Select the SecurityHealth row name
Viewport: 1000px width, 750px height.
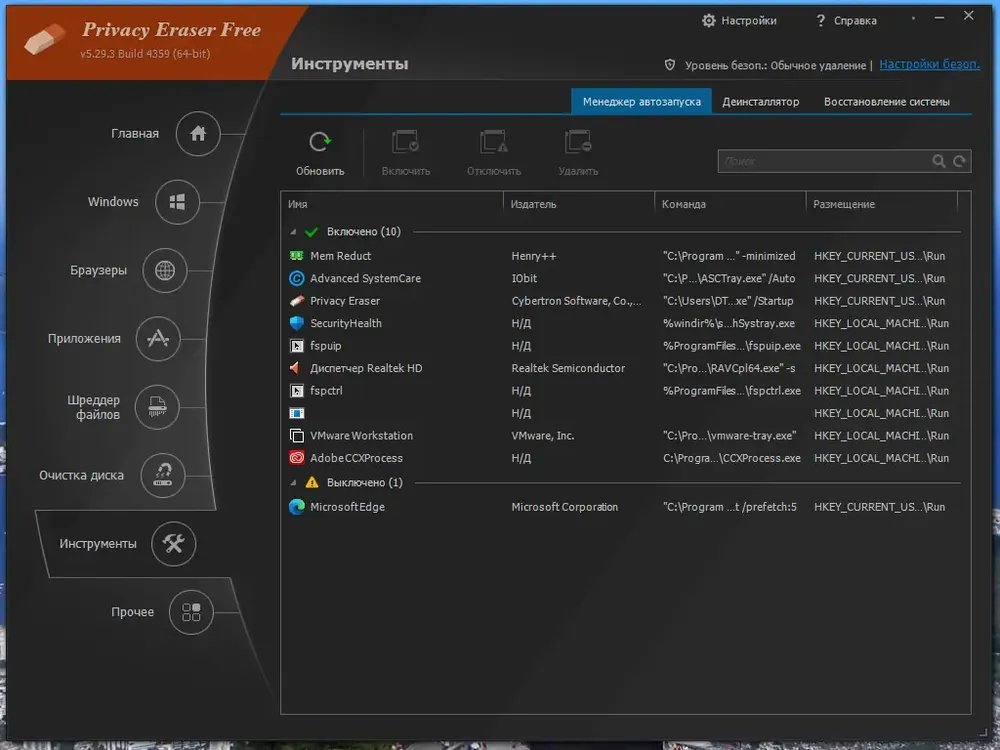click(346, 323)
